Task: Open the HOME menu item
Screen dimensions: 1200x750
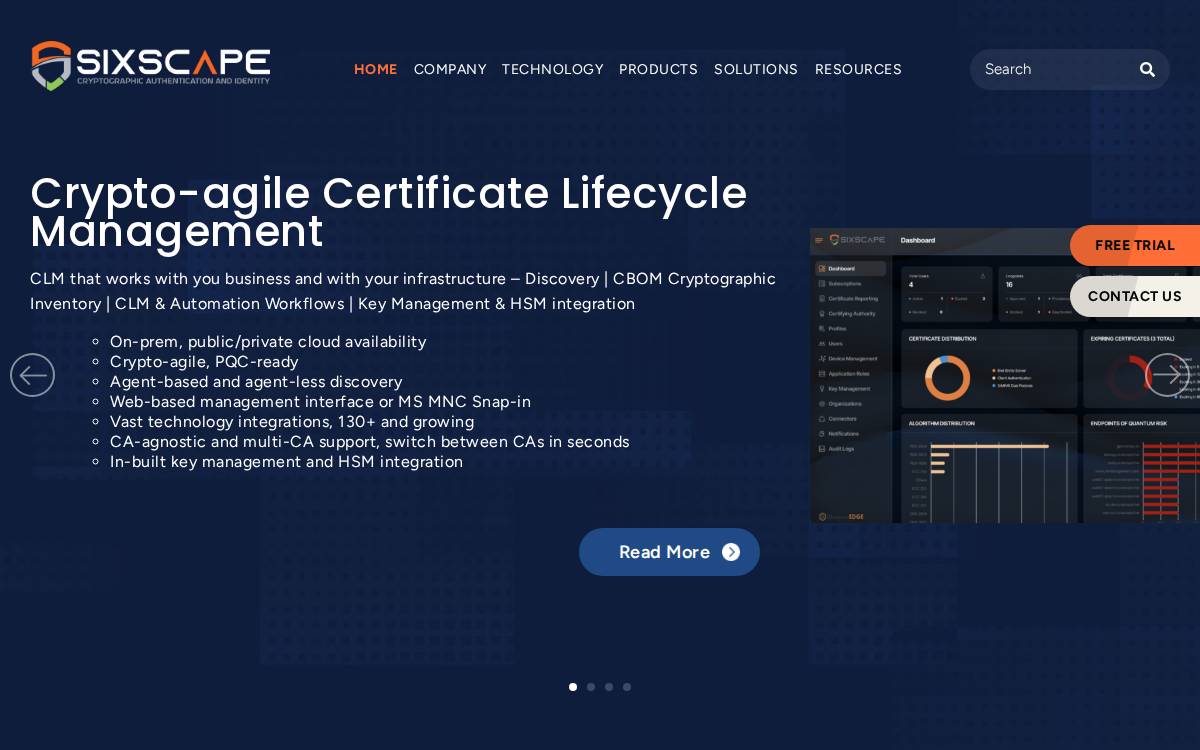Action: point(375,69)
